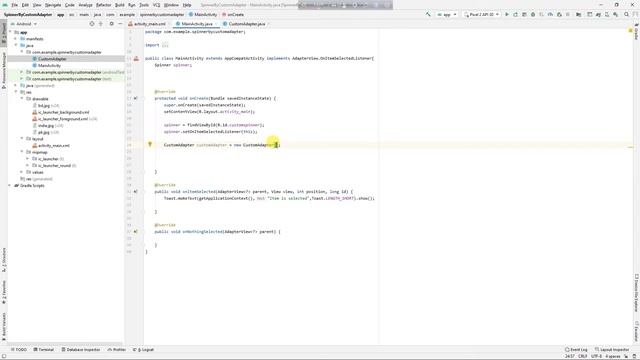The height and width of the screenshot is (360, 640).
Task: Run the app with the green play icon
Action: (x=507, y=14)
